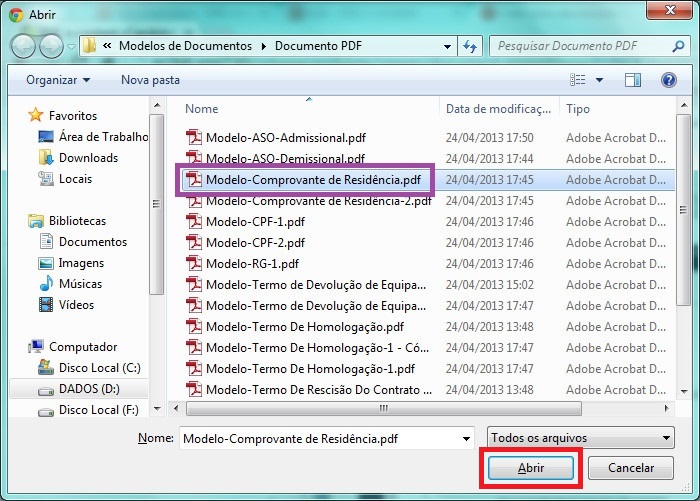Click the change view icon

click(578, 79)
